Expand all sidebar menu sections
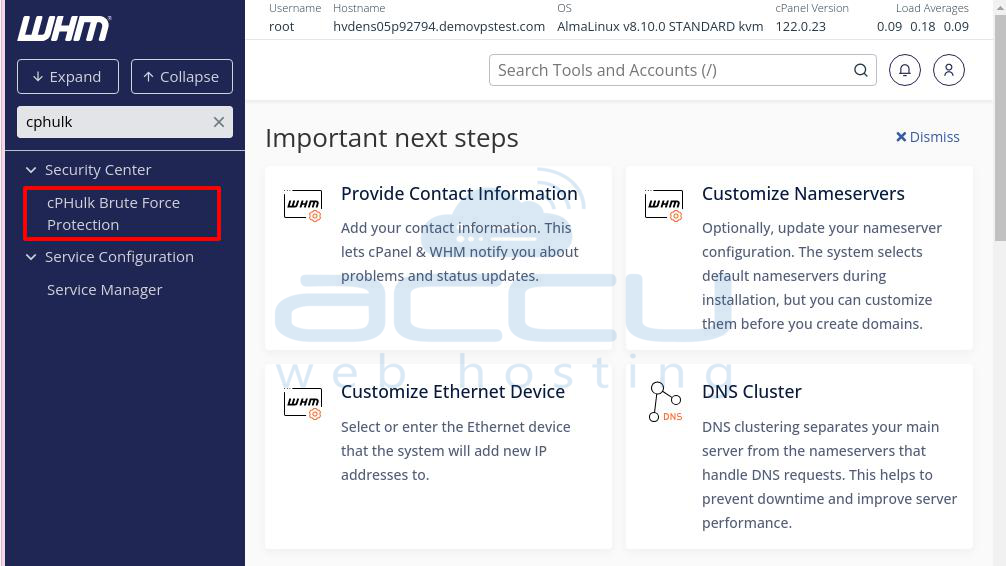This screenshot has height=566, width=1006. tap(68, 76)
